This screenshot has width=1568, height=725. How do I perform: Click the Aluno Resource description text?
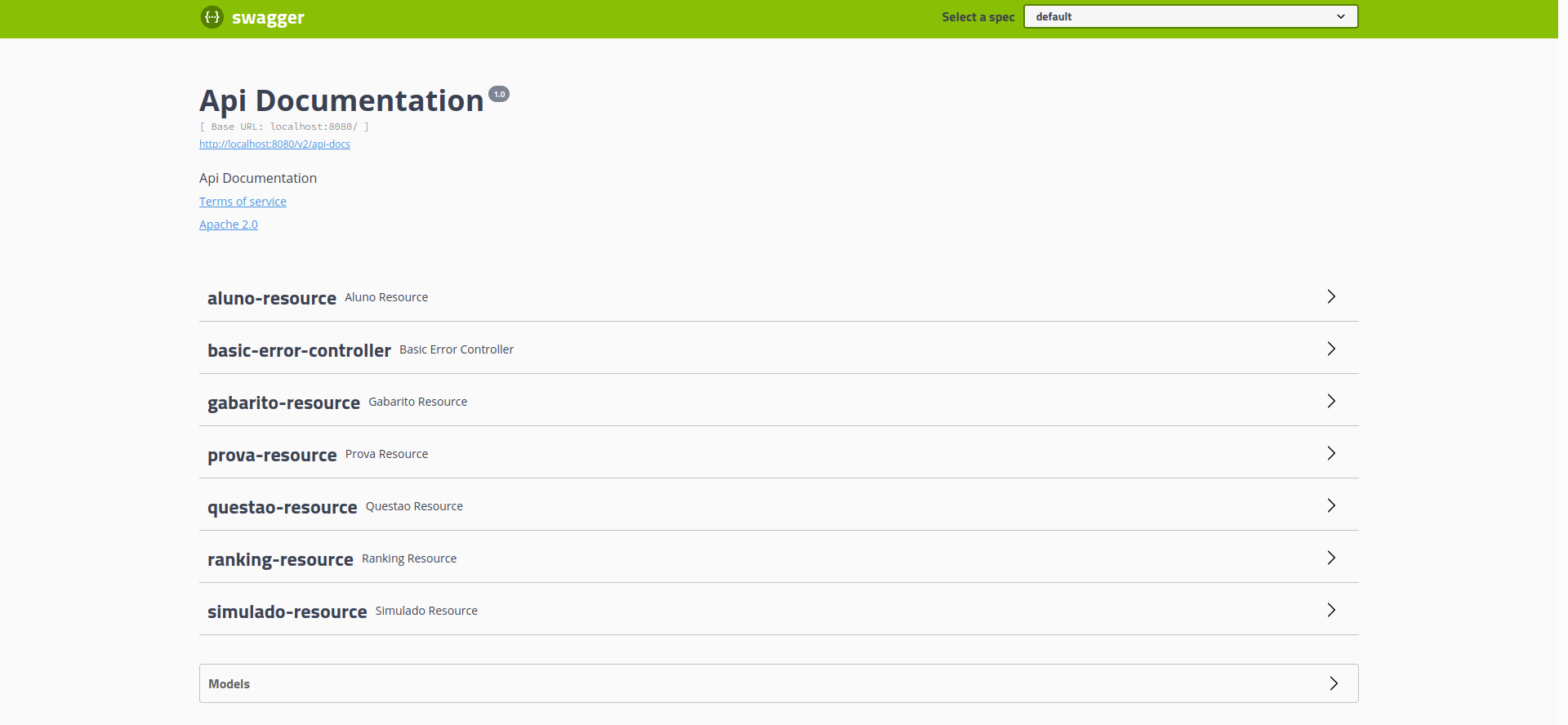pos(386,297)
